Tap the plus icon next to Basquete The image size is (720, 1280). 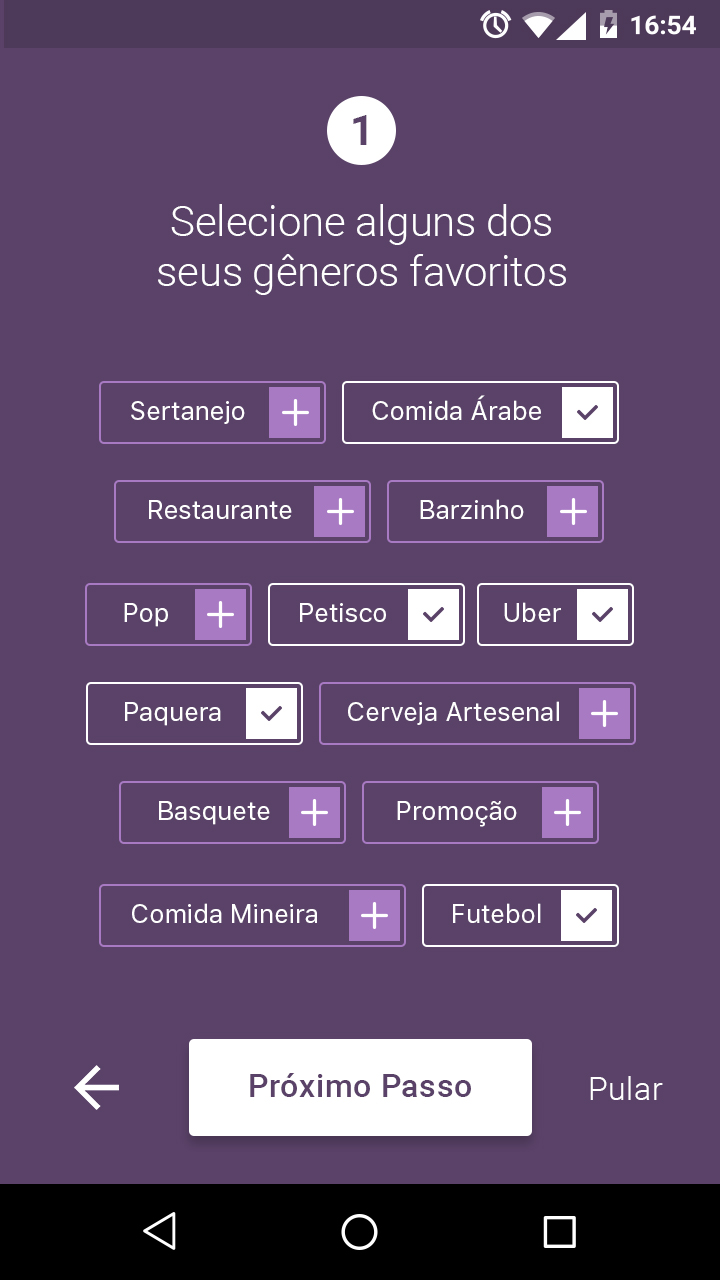point(315,812)
